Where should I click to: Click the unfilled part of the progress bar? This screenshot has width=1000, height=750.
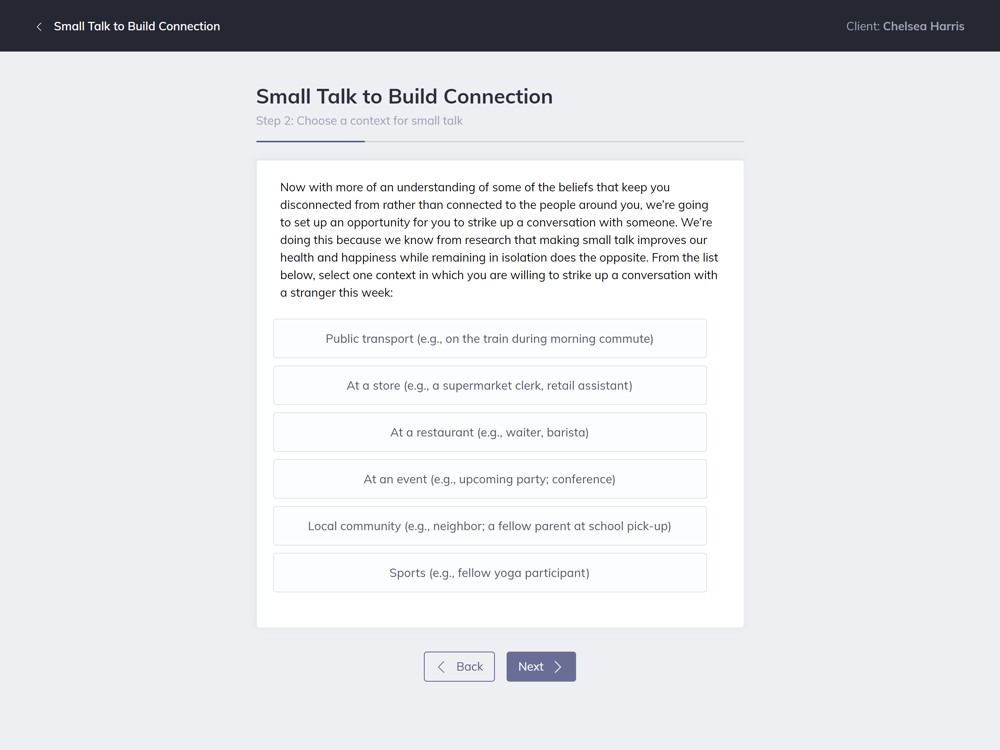(x=555, y=141)
